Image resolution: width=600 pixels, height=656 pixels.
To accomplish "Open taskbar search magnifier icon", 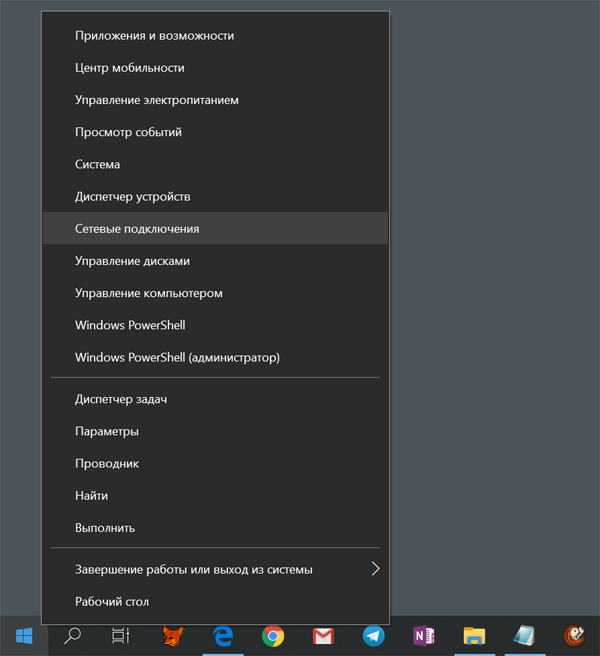I will (x=73, y=636).
